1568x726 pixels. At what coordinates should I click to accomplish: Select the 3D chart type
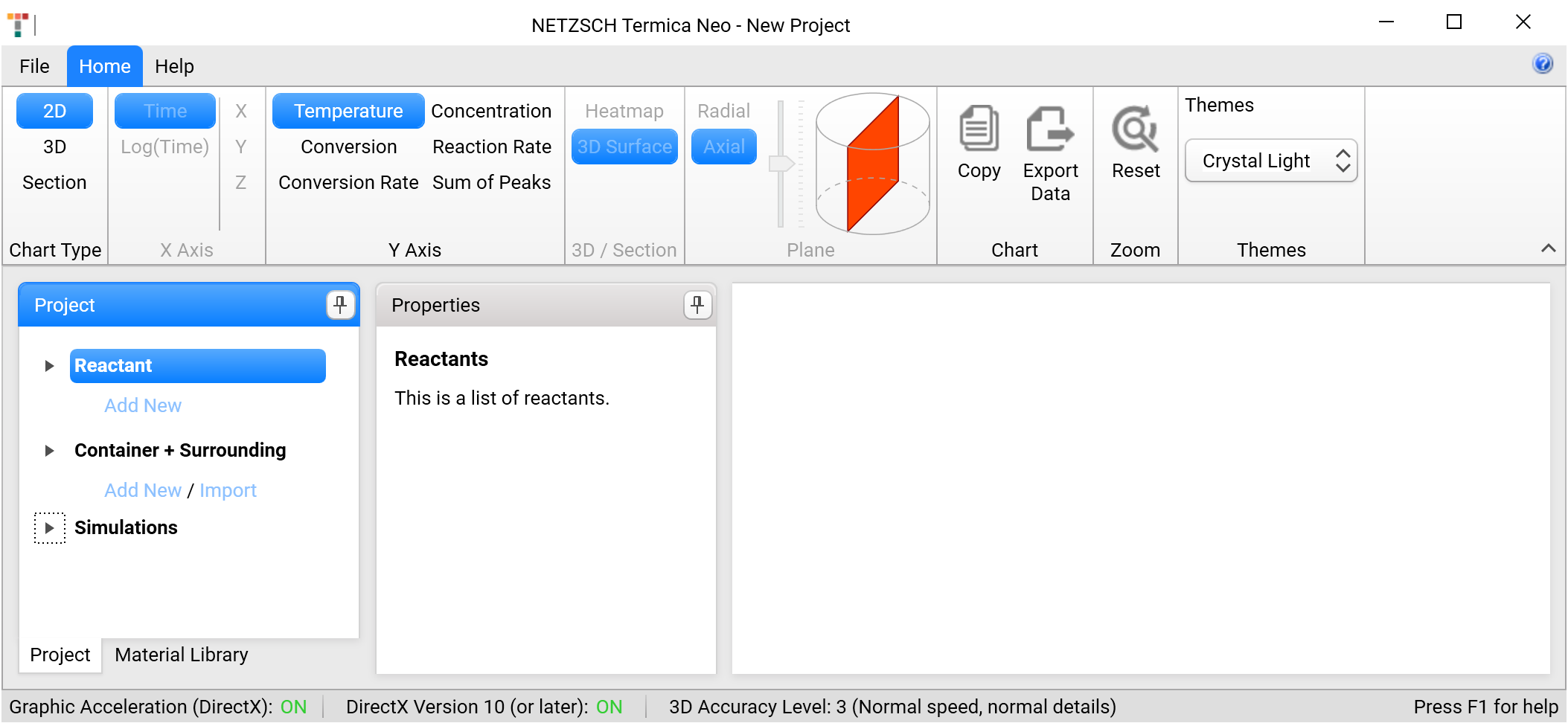point(54,147)
